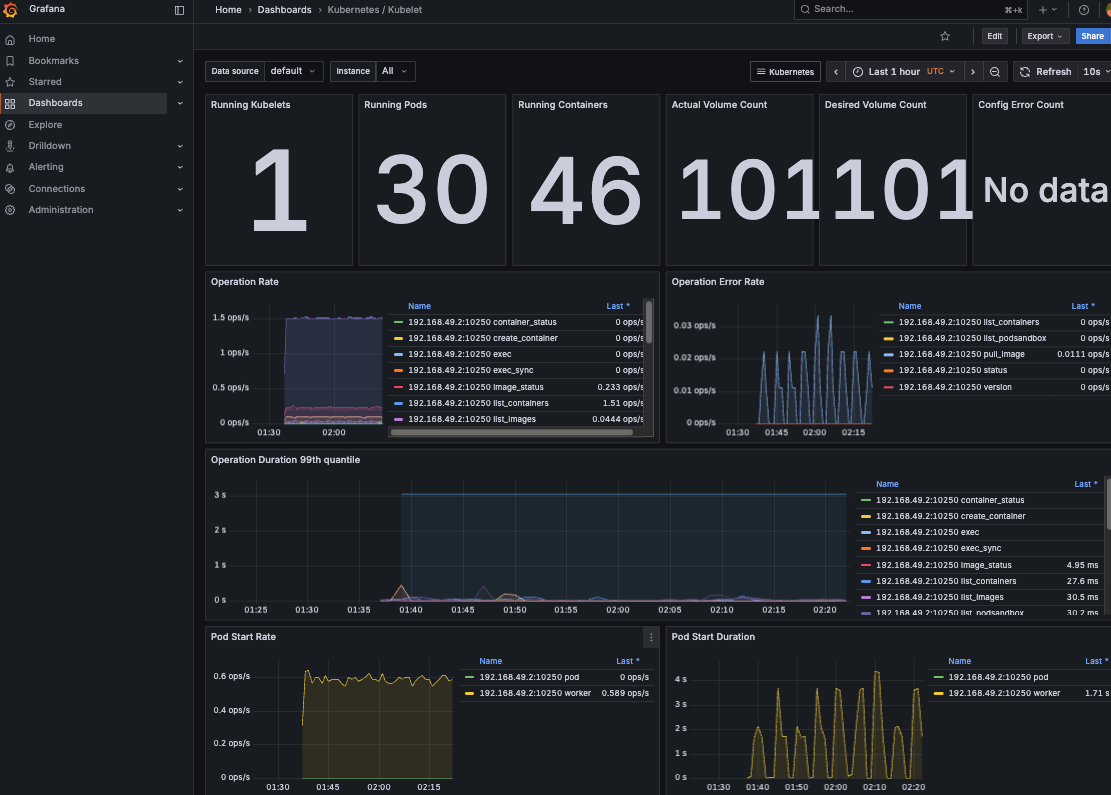Open Pod Start Rate panel menu dots
Image resolution: width=1111 pixels, height=795 pixels.
tap(651, 638)
